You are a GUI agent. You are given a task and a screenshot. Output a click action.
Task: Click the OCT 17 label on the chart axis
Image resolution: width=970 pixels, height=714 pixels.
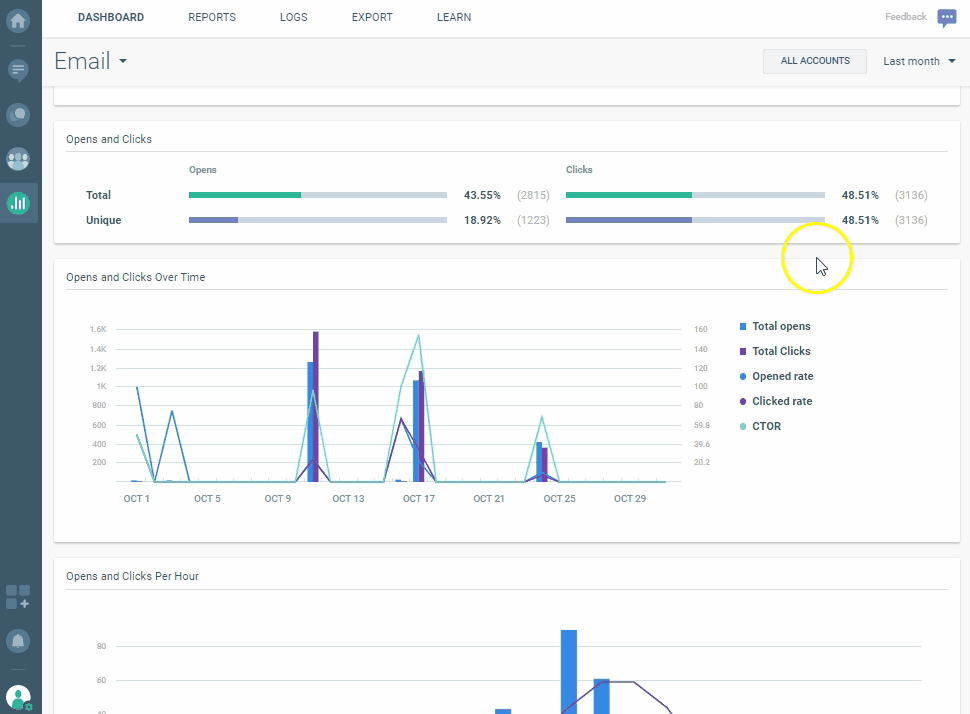(x=418, y=497)
